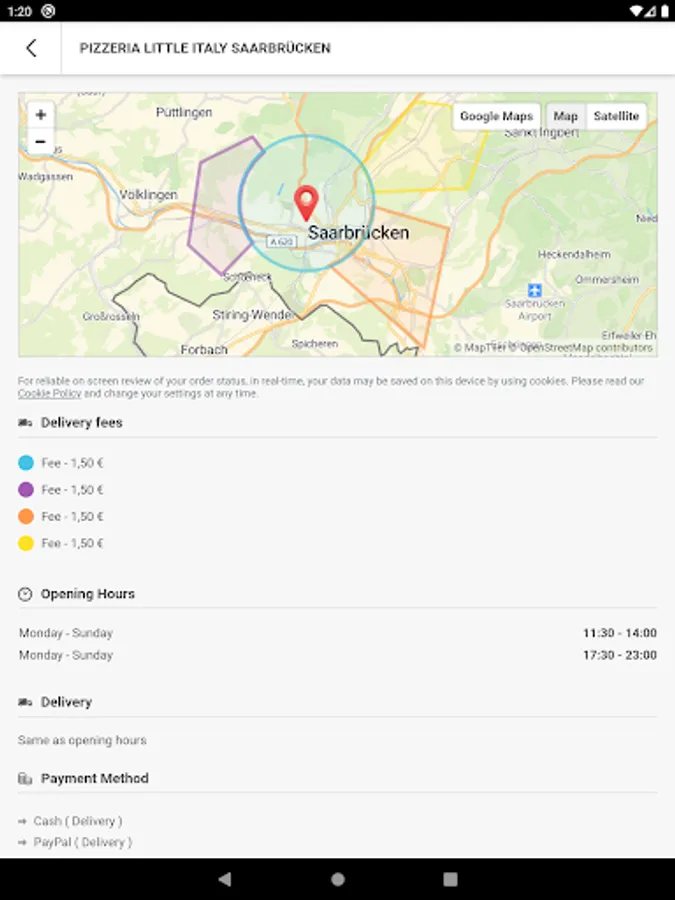Click the Völklingen label on the map
The image size is (675, 900).
click(x=149, y=195)
